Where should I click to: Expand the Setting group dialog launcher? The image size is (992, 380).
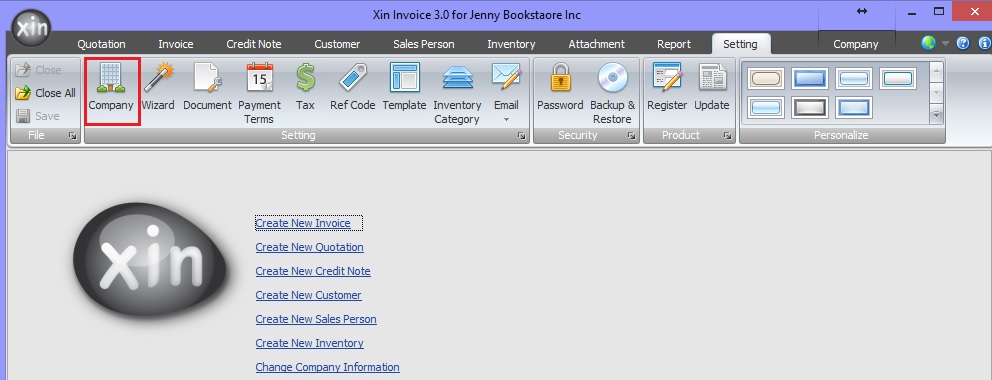tap(521, 135)
